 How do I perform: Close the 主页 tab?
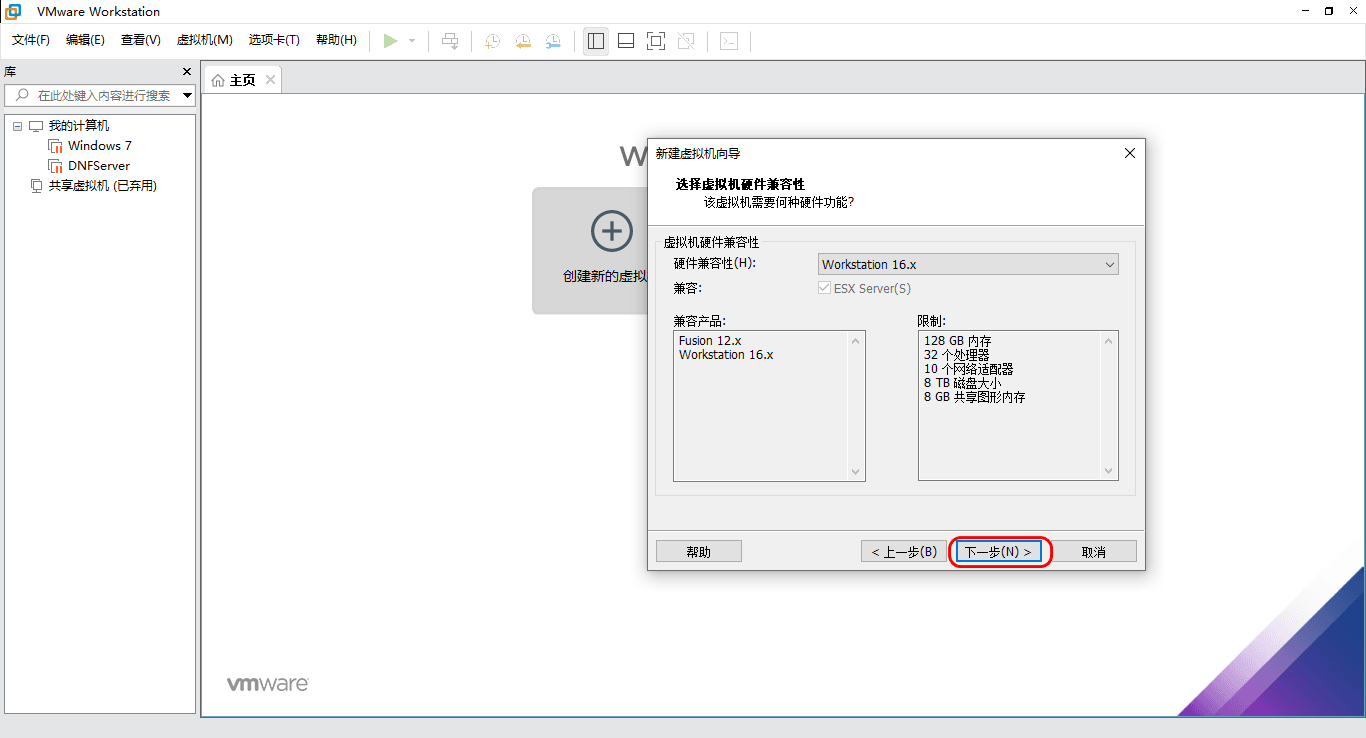(270, 80)
